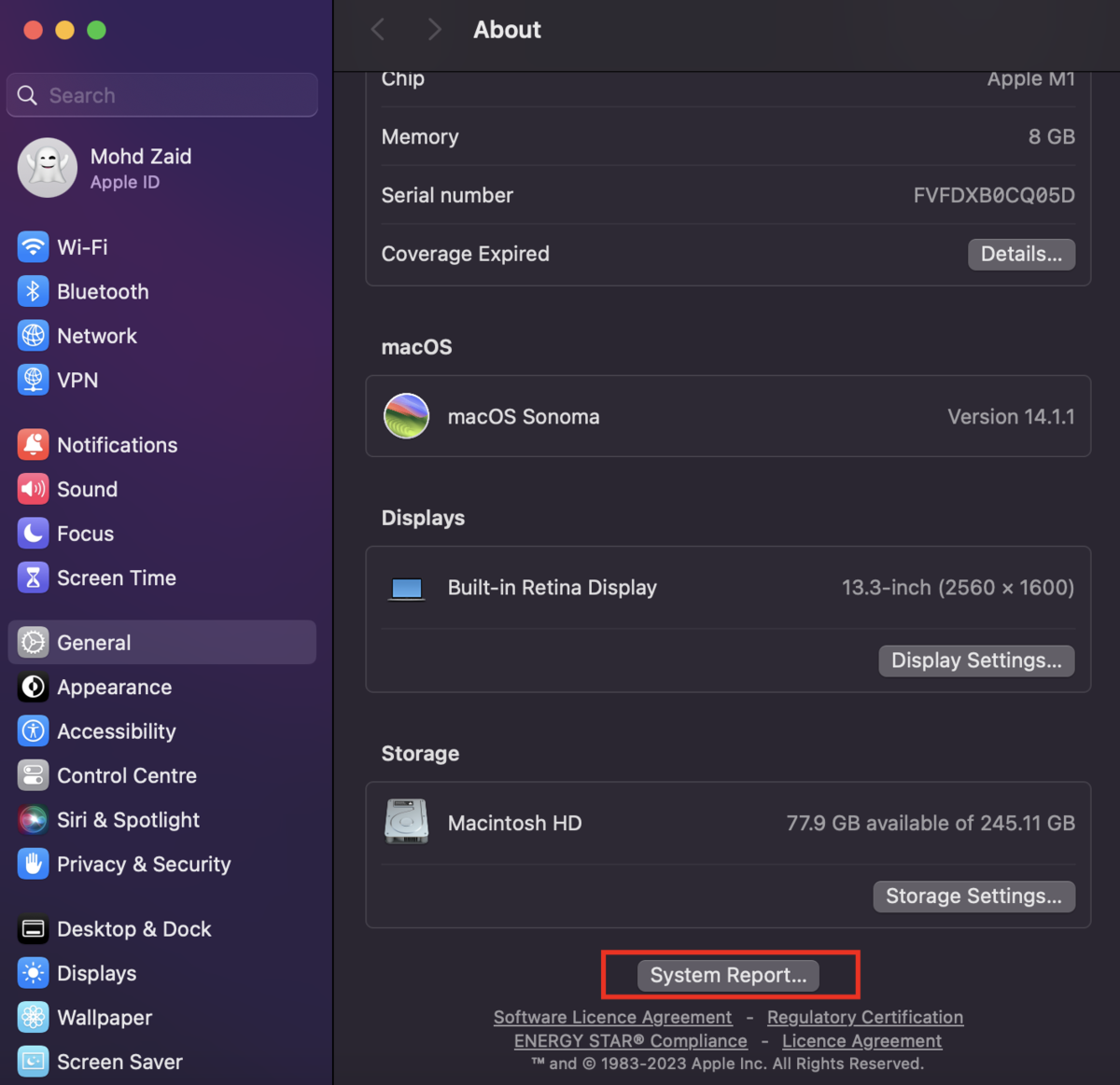Open Mohd Zaid Apple ID settings
This screenshot has width=1120, height=1085.
[x=162, y=168]
